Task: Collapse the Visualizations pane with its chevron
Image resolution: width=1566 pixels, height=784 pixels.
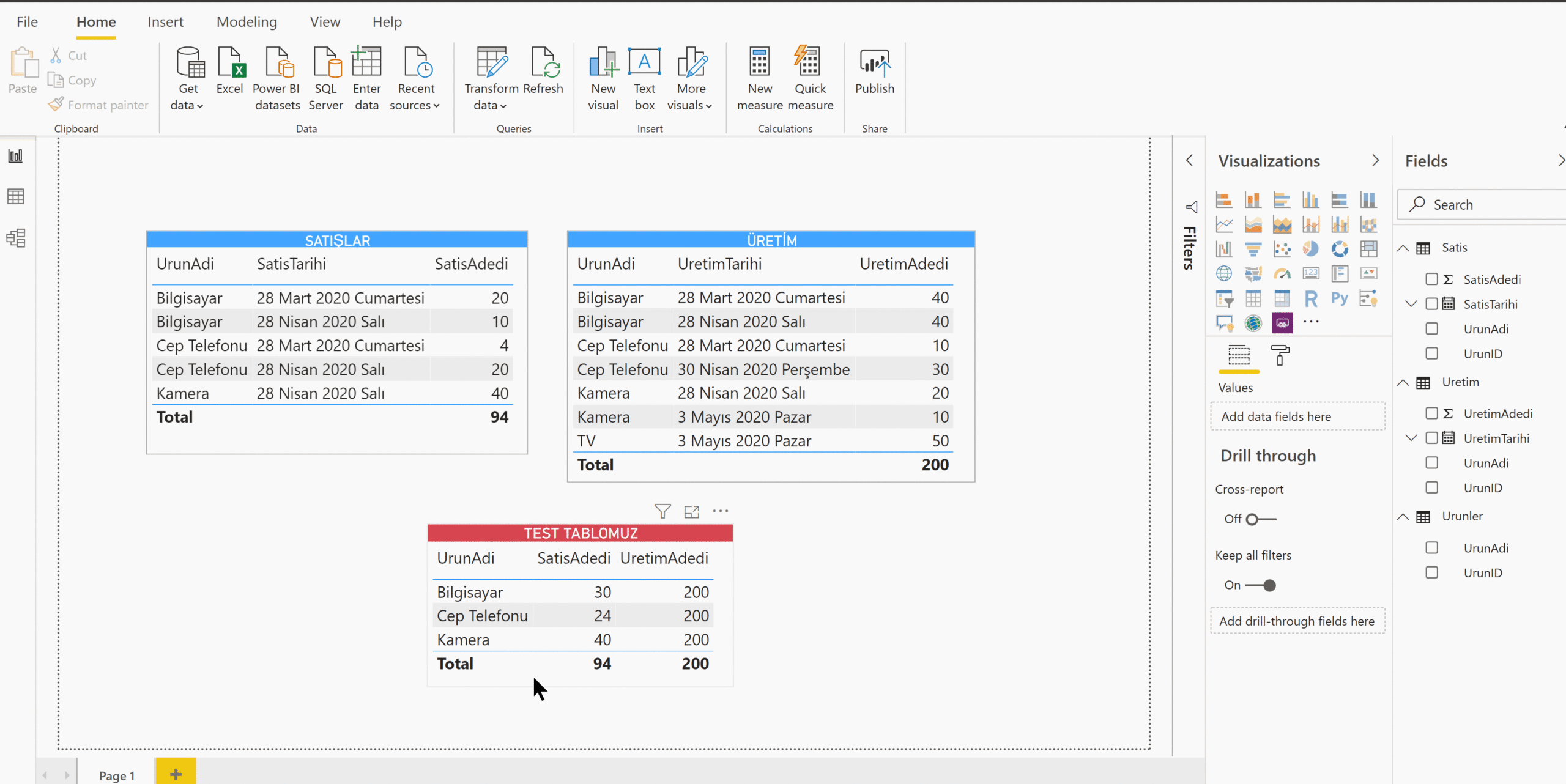Action: pyautogui.click(x=1376, y=161)
